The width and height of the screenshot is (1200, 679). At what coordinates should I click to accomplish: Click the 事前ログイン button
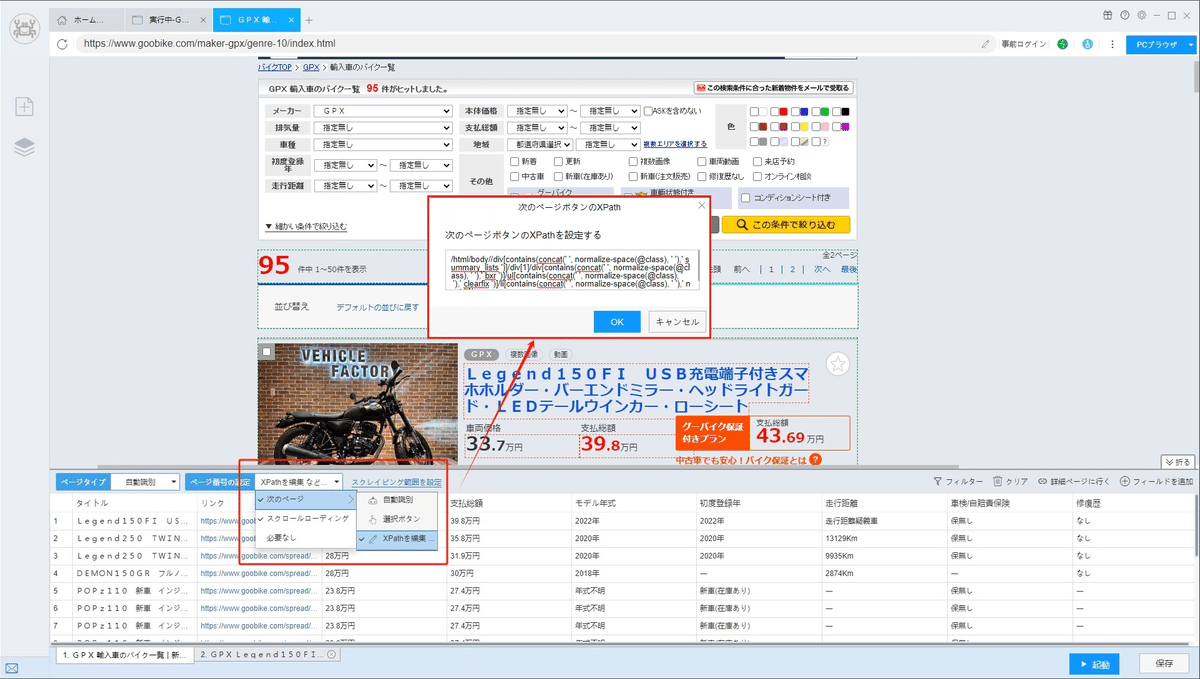(1023, 44)
